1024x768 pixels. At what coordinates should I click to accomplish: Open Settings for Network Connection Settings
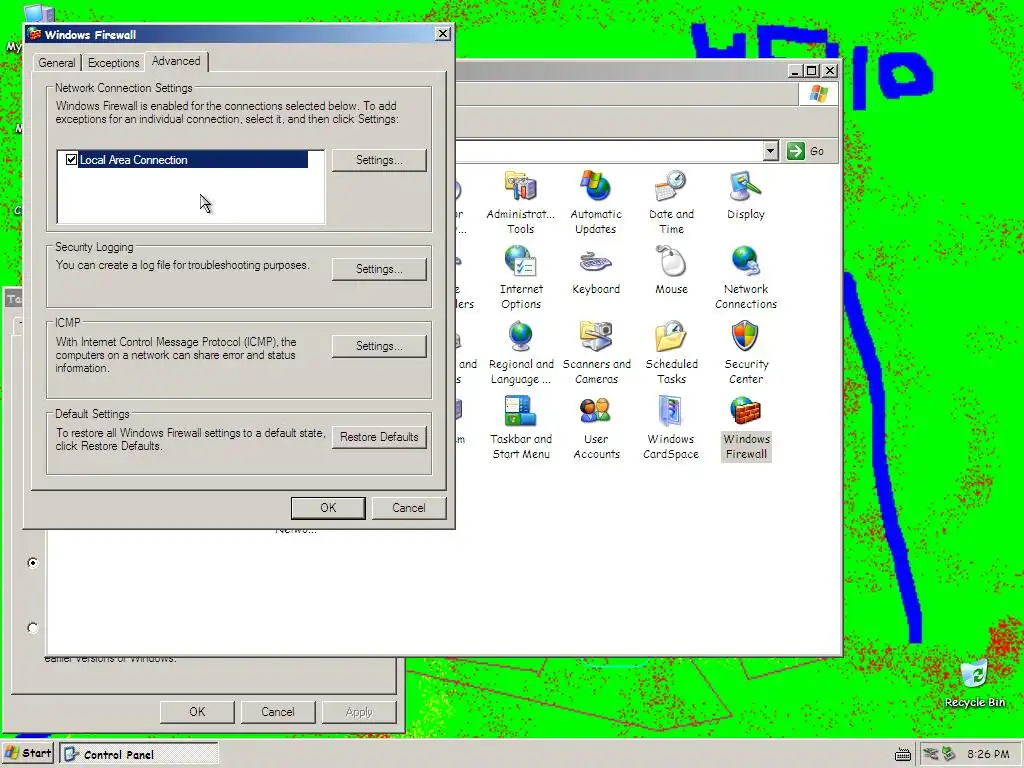(x=379, y=160)
